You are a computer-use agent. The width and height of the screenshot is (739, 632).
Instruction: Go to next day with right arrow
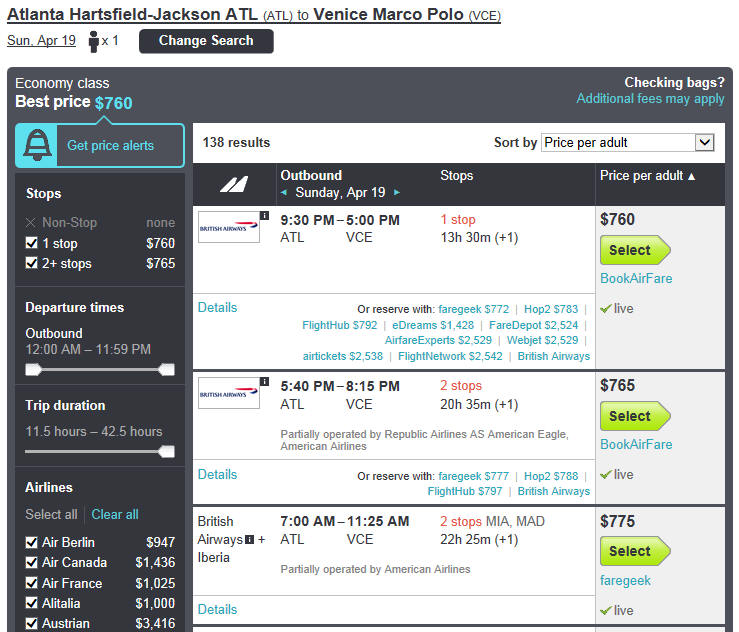click(x=397, y=192)
